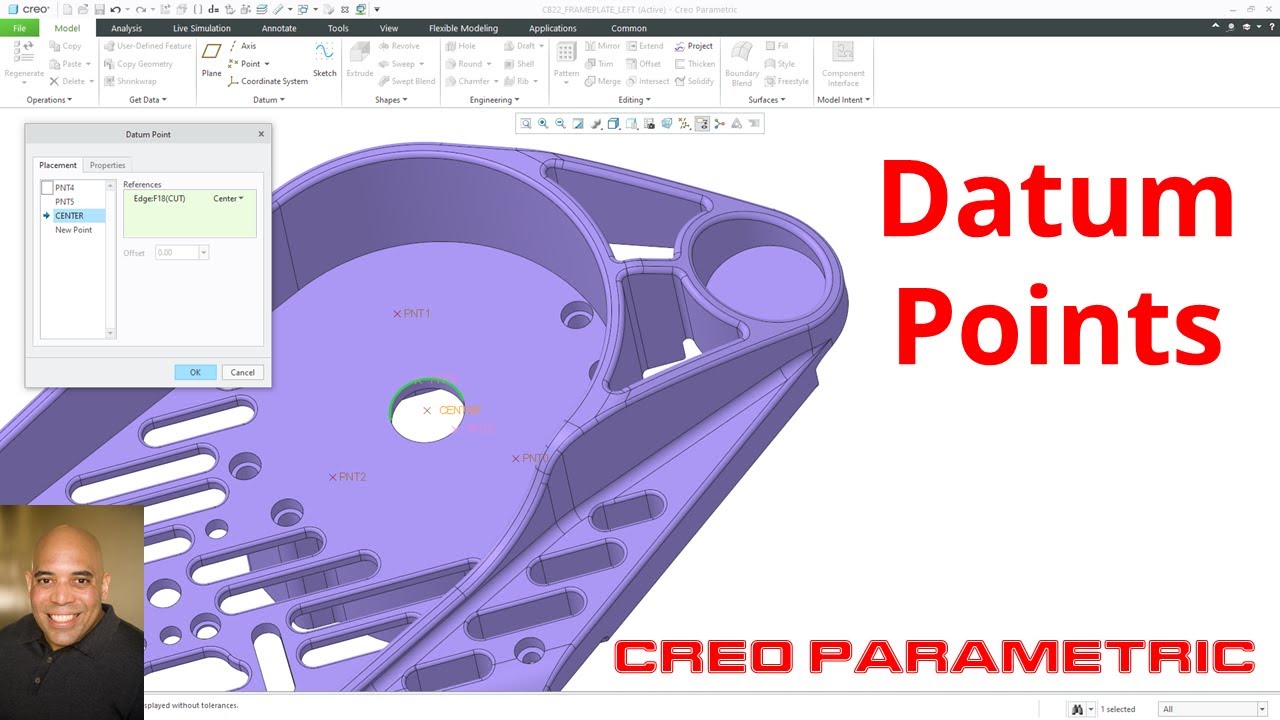Click the Offset value field

click(178, 253)
